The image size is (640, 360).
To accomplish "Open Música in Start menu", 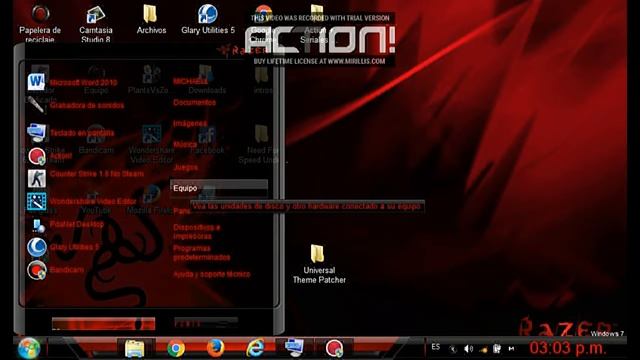I will 185,144.
